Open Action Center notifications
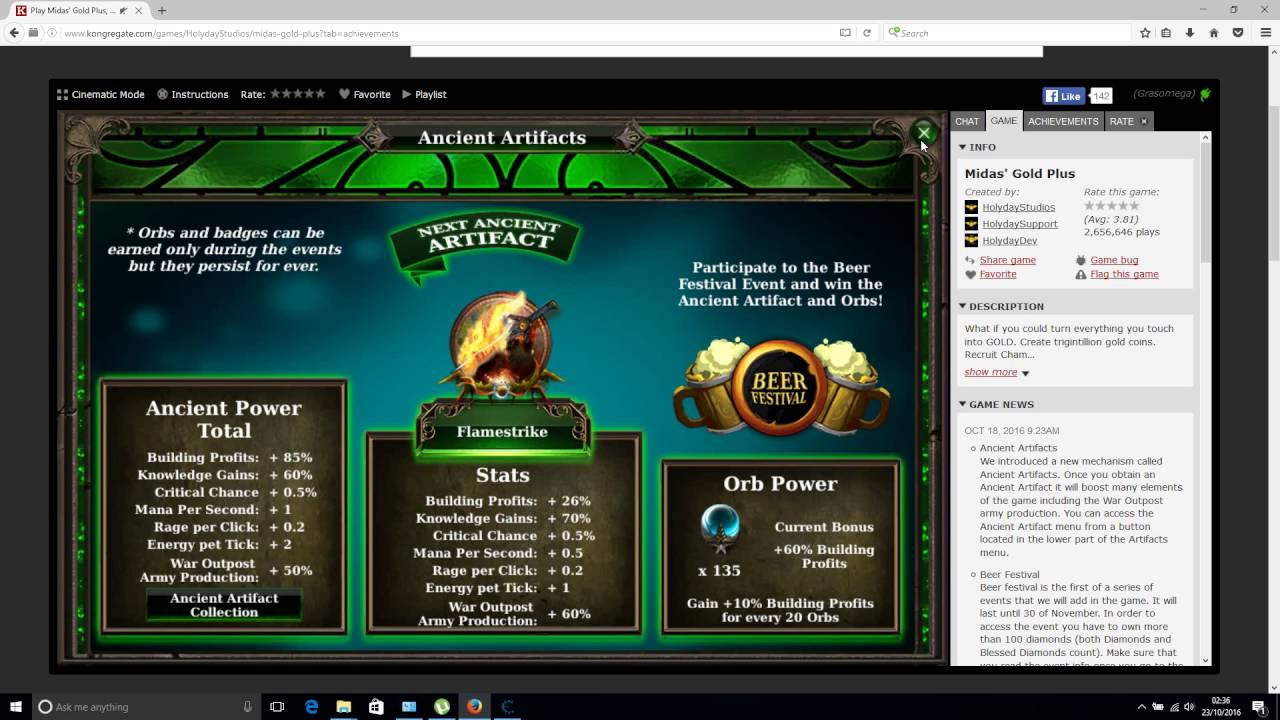Image resolution: width=1280 pixels, height=720 pixels. coord(1259,707)
